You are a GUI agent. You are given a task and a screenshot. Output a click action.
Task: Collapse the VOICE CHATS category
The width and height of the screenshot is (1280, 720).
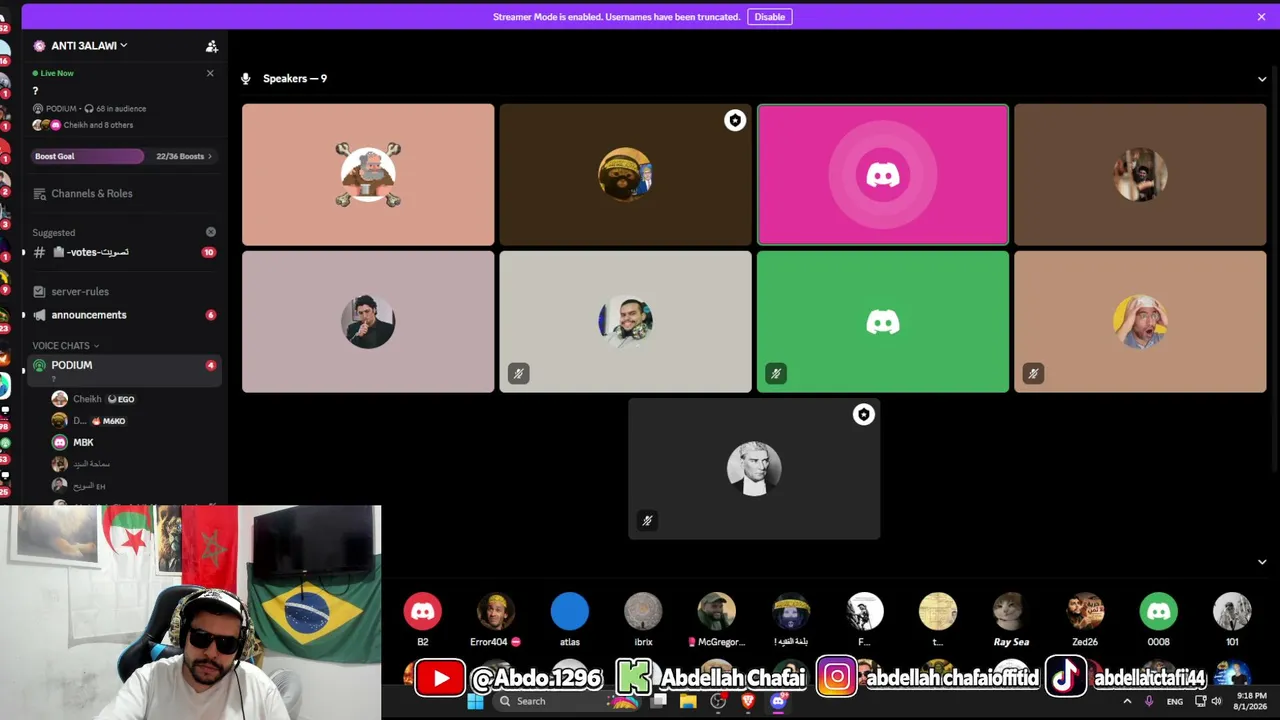pyautogui.click(x=66, y=346)
